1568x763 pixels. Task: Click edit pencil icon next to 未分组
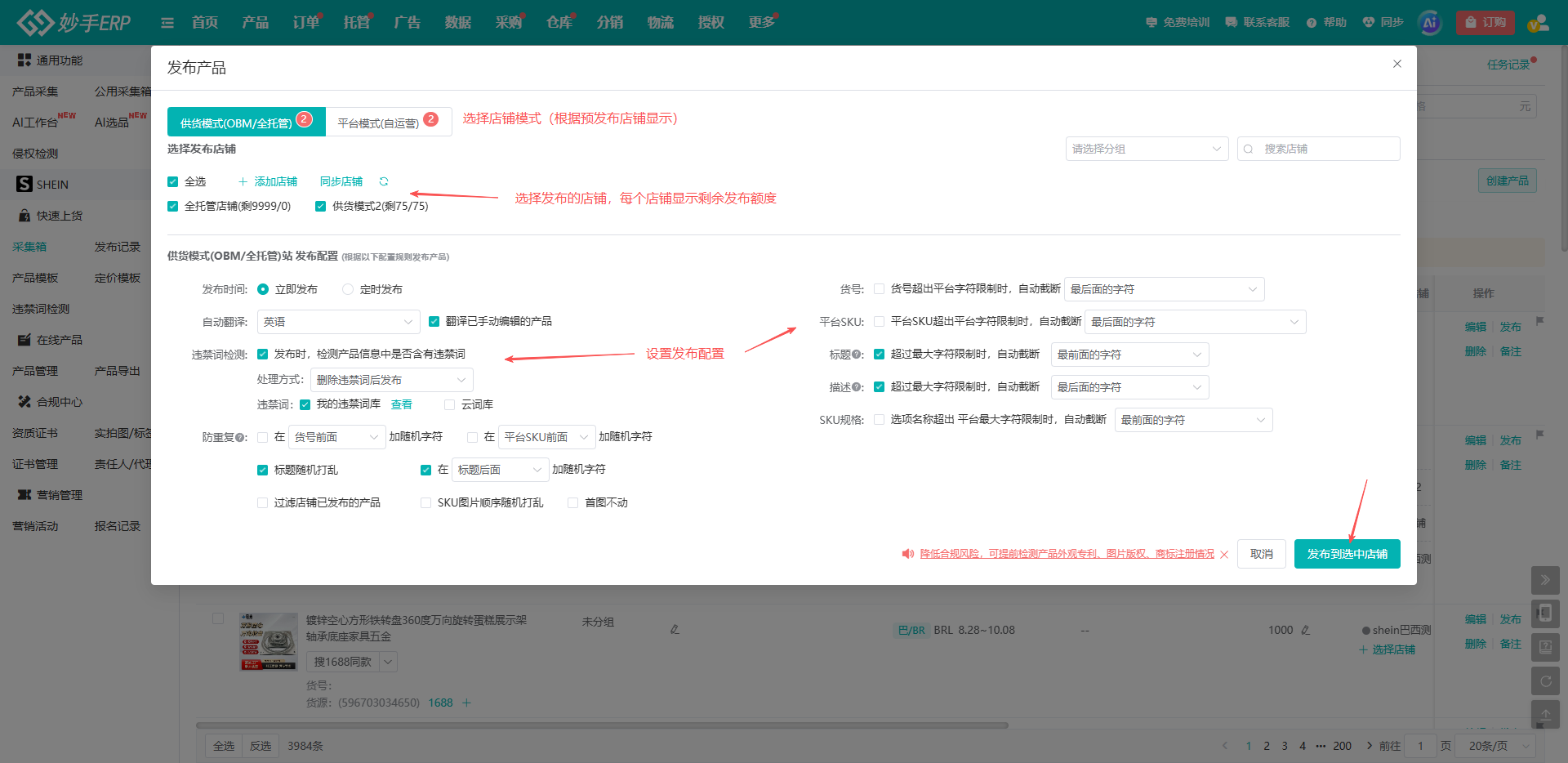[x=675, y=630]
